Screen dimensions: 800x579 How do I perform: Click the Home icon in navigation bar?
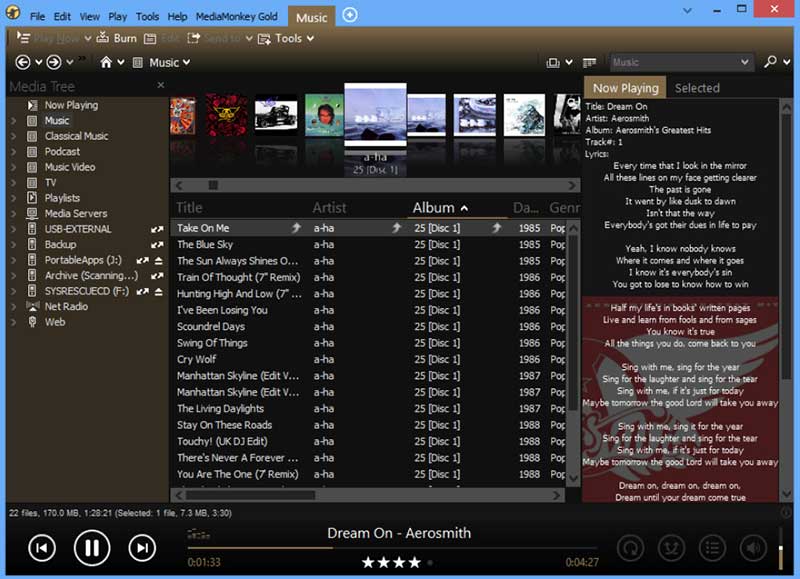point(106,62)
